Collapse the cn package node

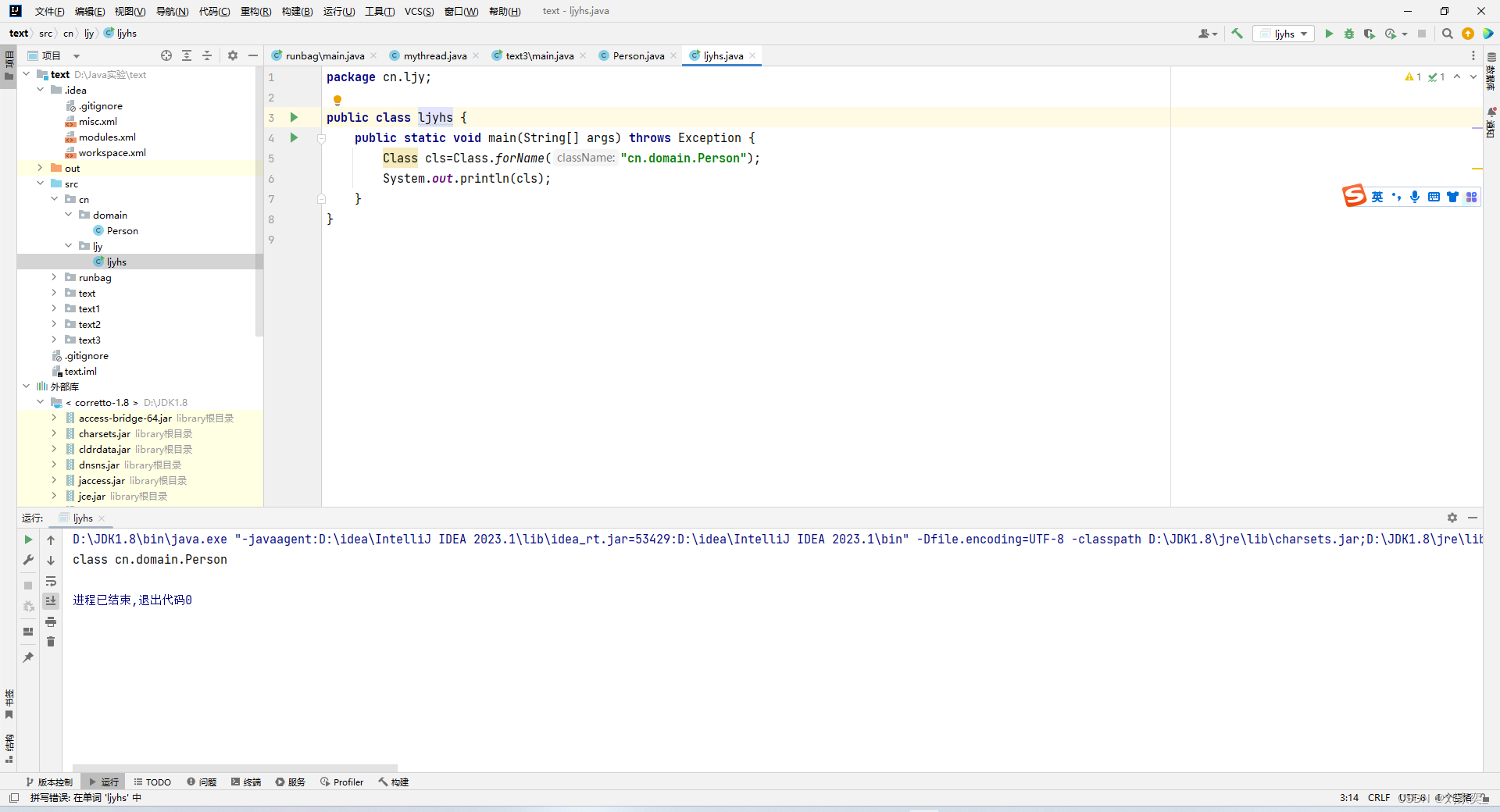(53, 199)
